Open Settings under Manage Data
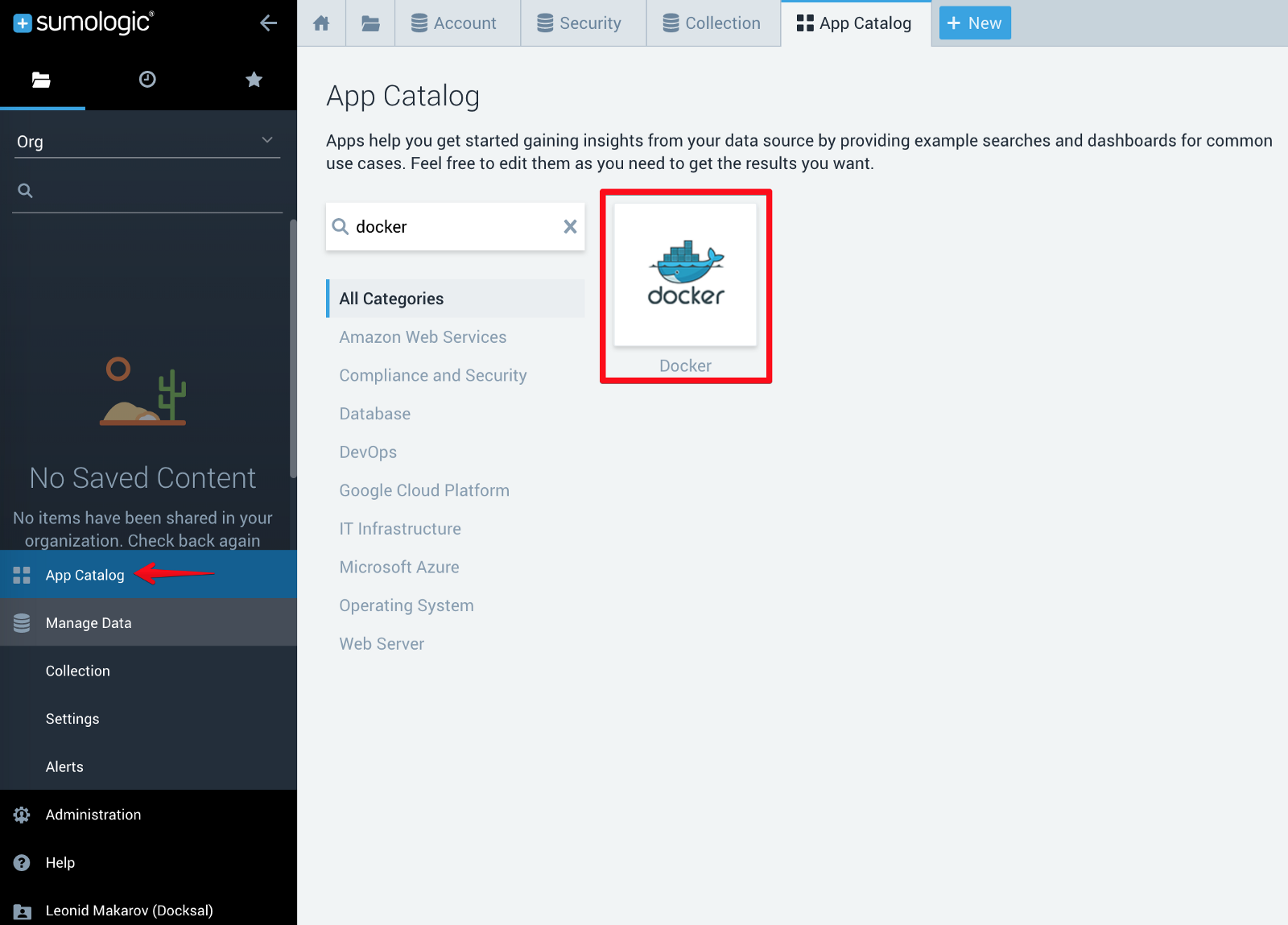 pyautogui.click(x=148, y=719)
